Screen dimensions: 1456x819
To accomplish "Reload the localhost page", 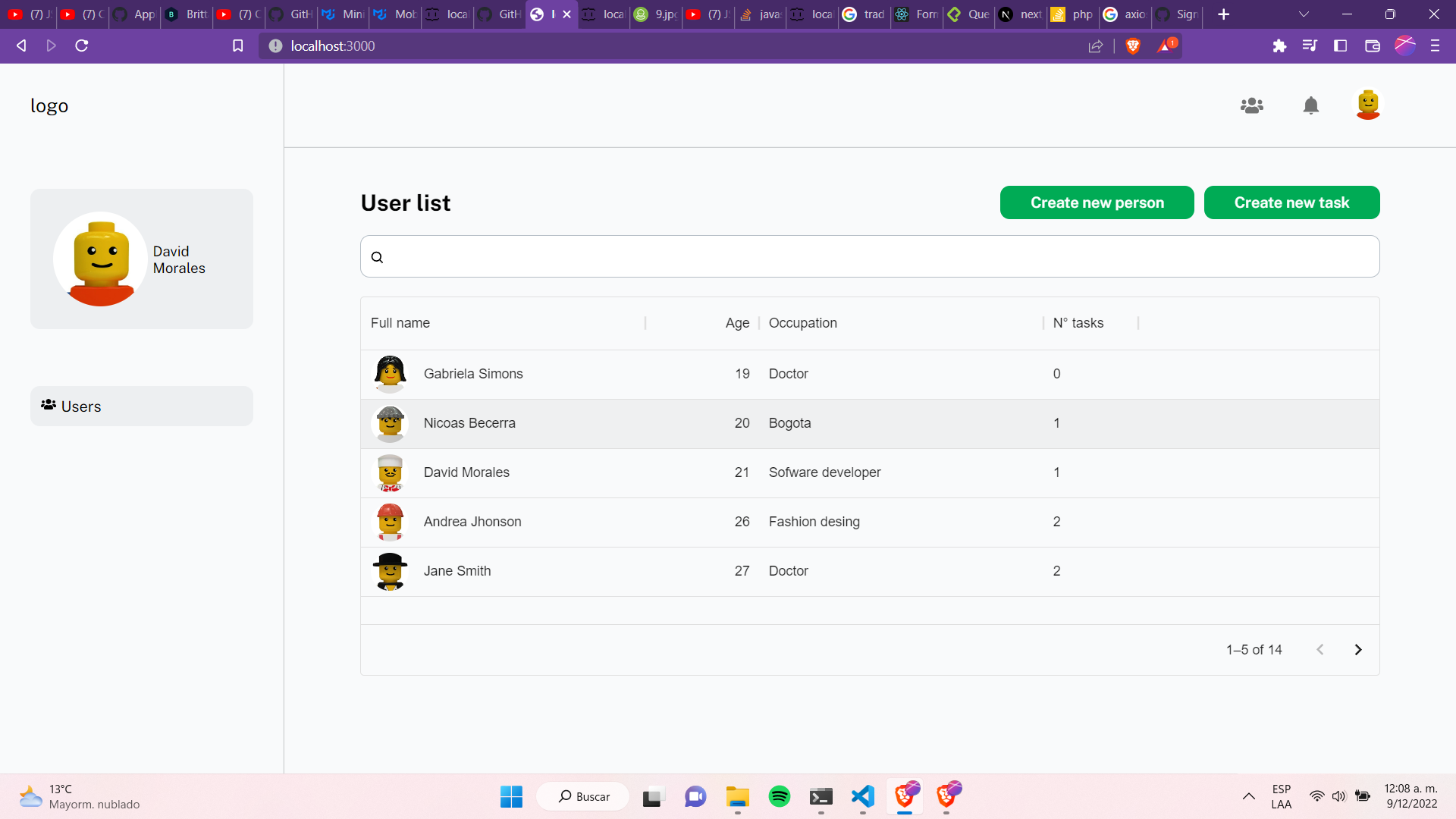I will [x=82, y=46].
